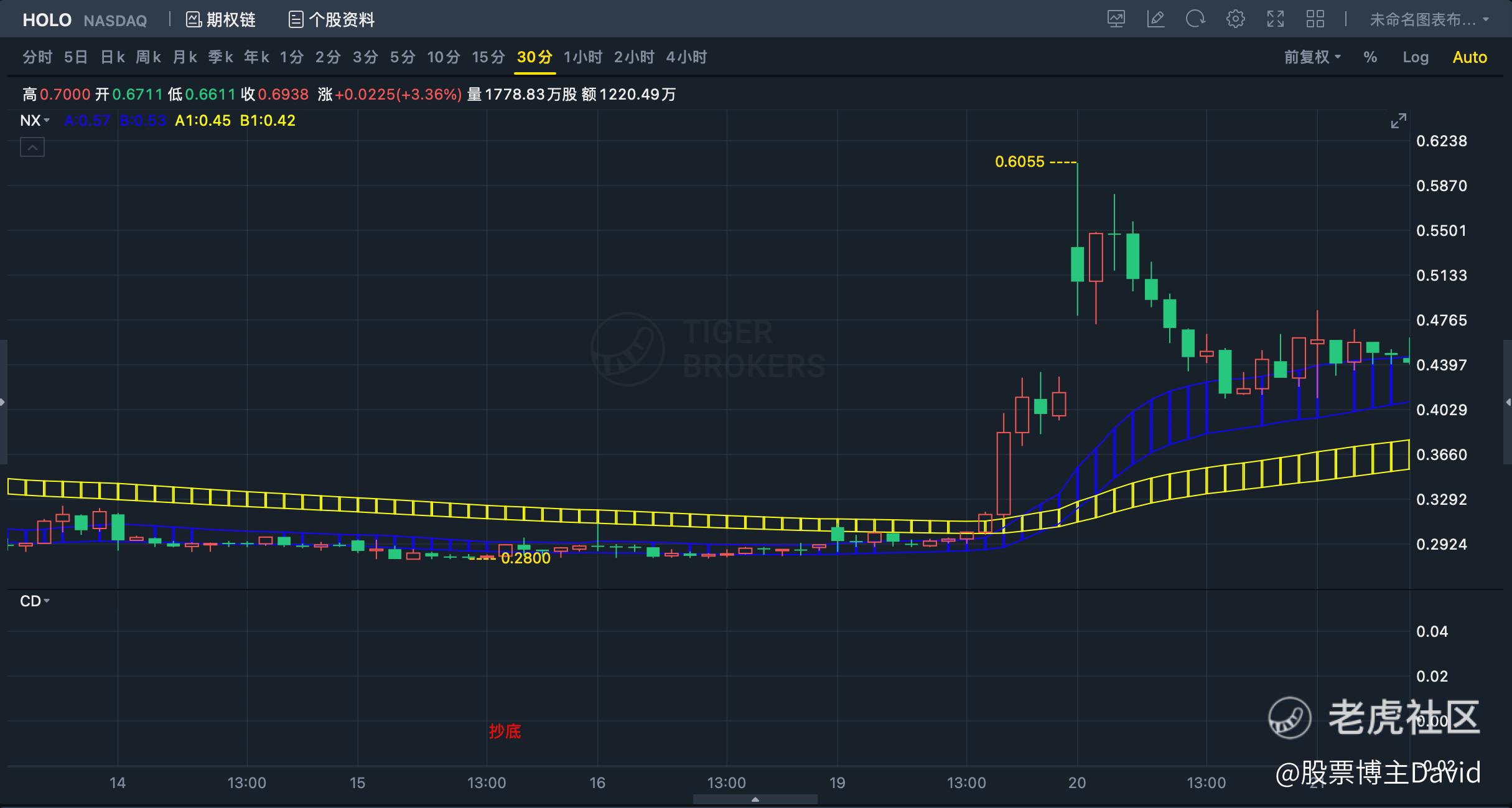Image resolution: width=1512 pixels, height=808 pixels.
Task: Toggle Log scale mode
Action: tap(1415, 57)
